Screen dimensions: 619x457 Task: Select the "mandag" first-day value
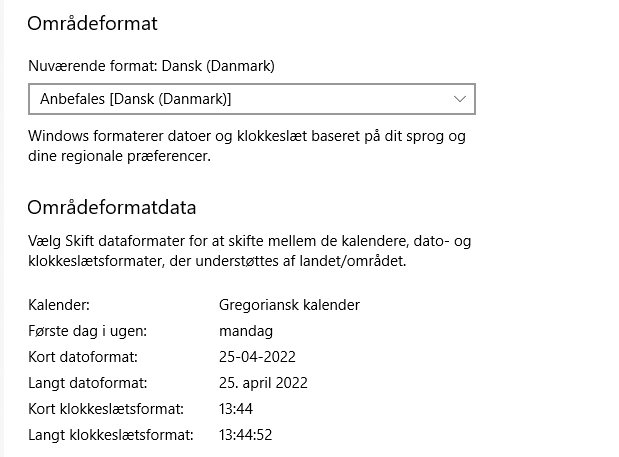click(x=246, y=330)
